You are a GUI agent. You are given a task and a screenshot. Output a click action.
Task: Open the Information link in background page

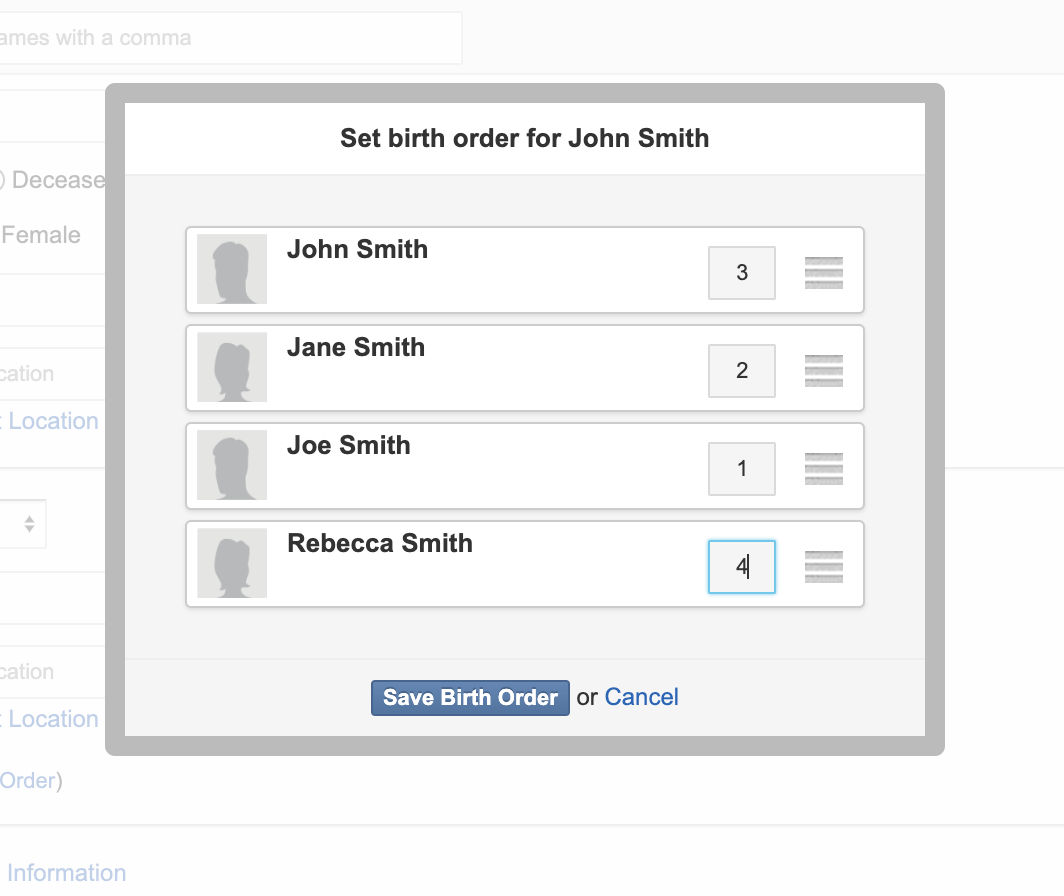click(x=66, y=873)
